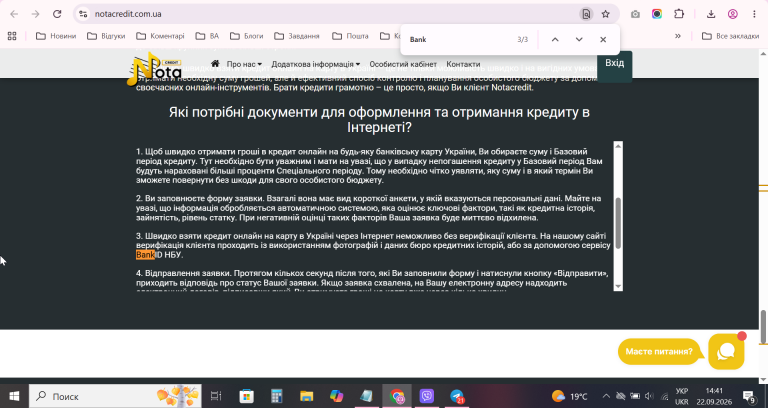Open the Новини bookmarks folder
Screen dimensions: 768x408
click(x=56, y=36)
